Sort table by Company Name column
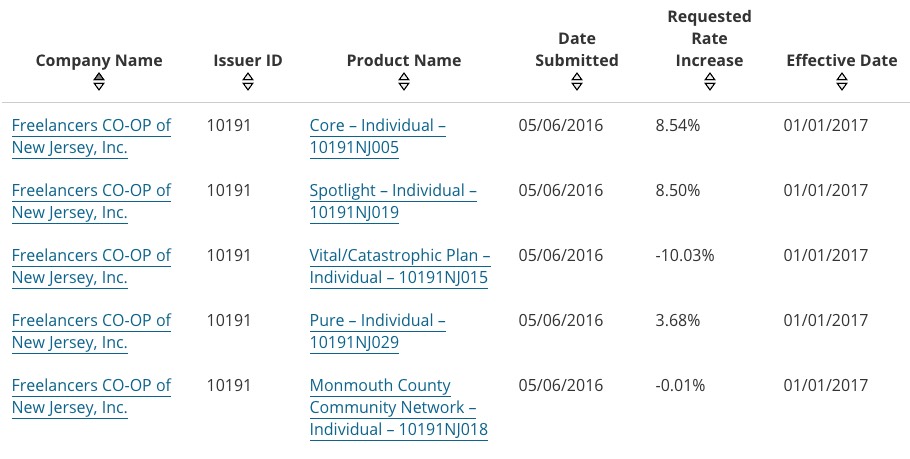The width and height of the screenshot is (910, 459). click(99, 83)
